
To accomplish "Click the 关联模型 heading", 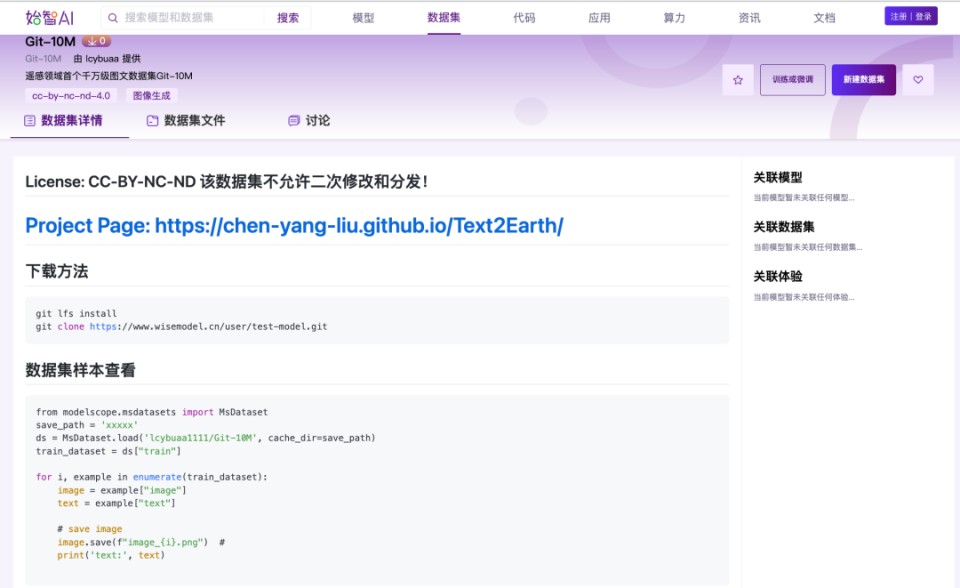I will coord(778,178).
